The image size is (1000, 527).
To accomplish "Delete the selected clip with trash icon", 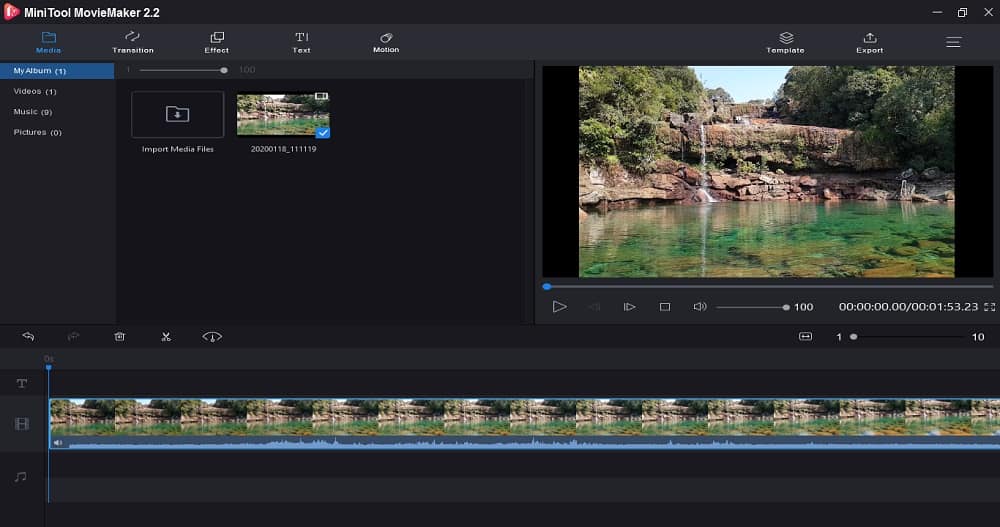I will point(119,336).
